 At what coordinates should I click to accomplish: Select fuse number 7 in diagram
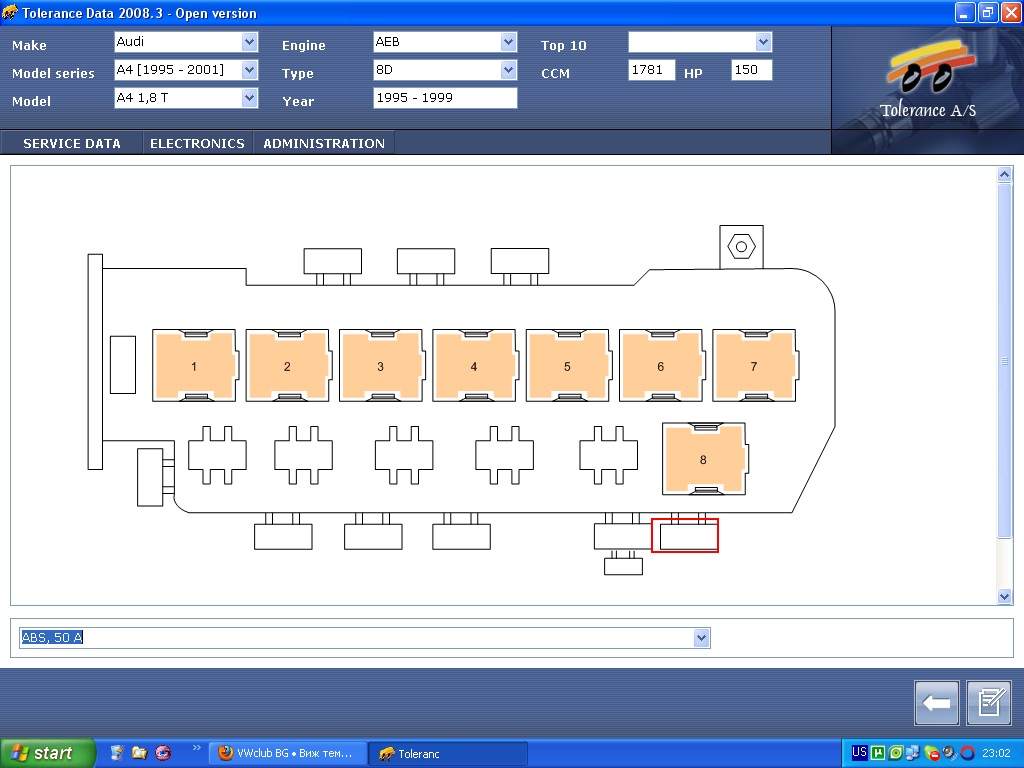[x=754, y=366]
